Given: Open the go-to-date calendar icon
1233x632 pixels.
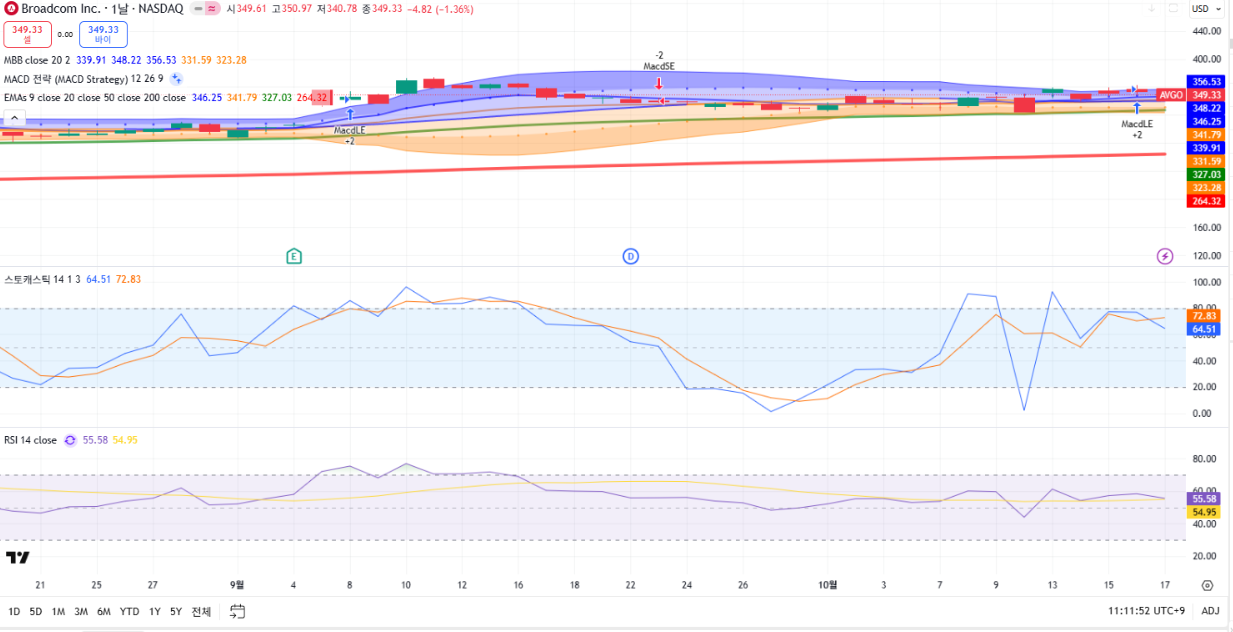Looking at the screenshot, I should click(237, 611).
